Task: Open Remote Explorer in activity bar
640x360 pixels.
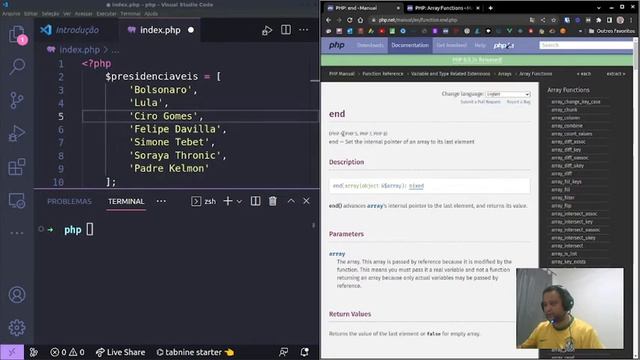Action: pos(17,200)
